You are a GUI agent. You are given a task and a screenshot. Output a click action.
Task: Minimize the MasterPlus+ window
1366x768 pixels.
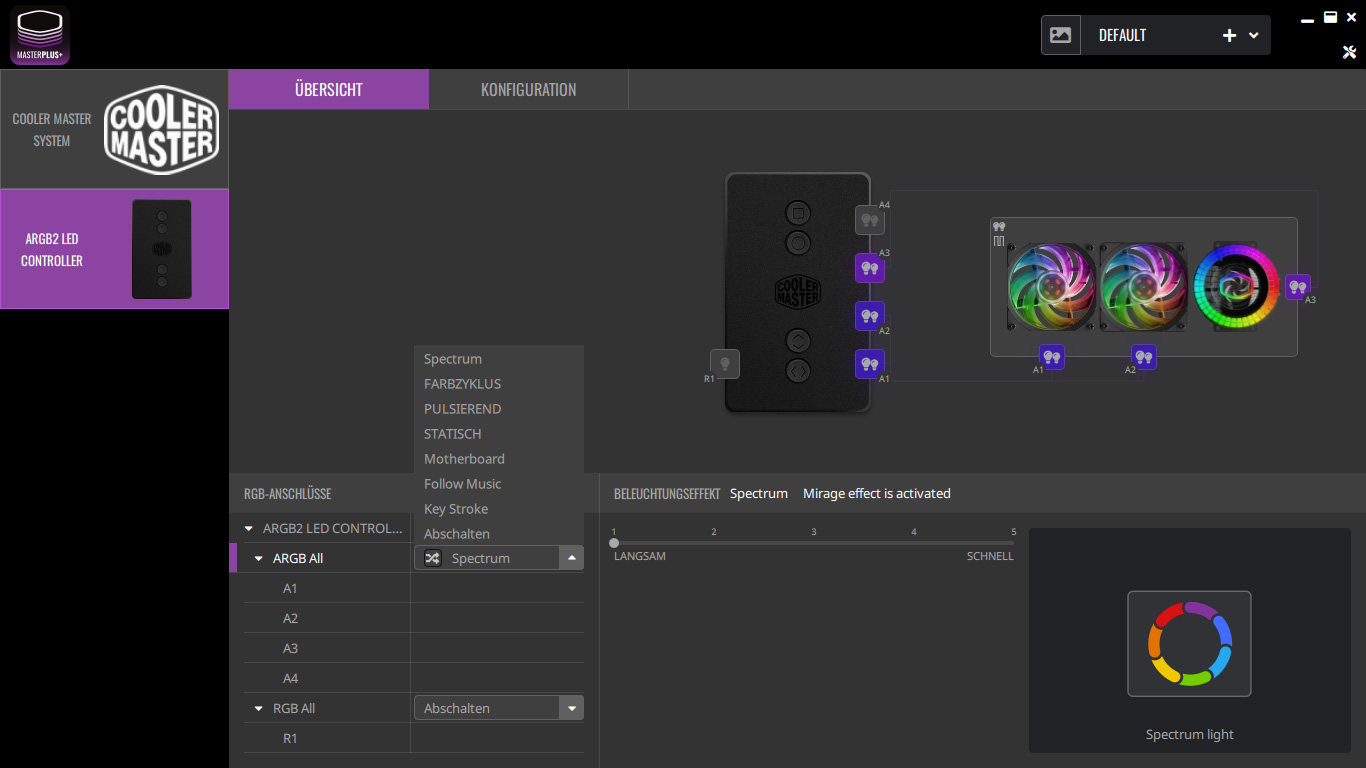pyautogui.click(x=1308, y=19)
